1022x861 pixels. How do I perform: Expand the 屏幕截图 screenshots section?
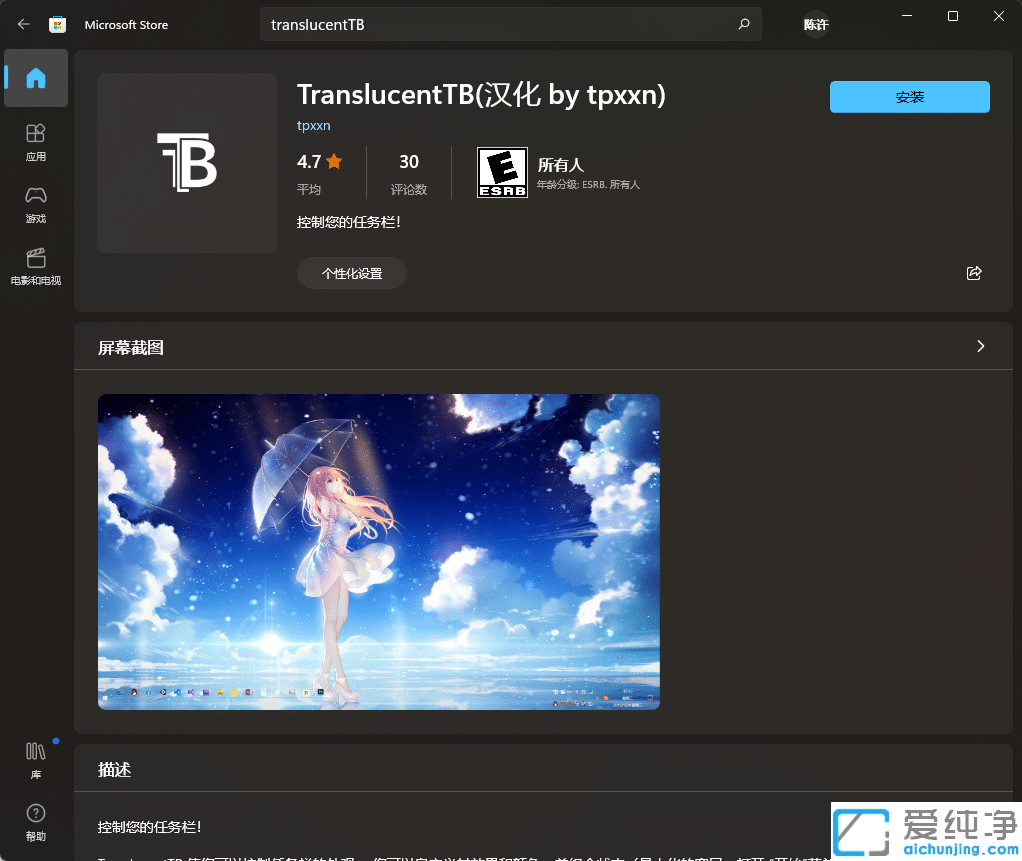click(979, 346)
